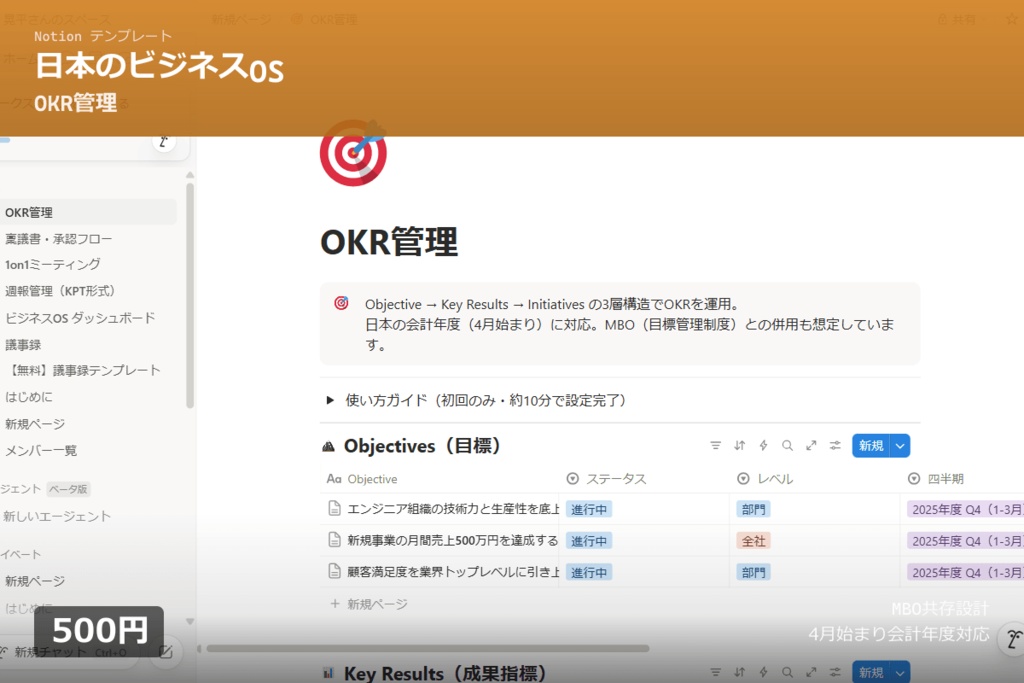Select the sort icon above the Objectives table
The image size is (1024, 683).
(740, 445)
